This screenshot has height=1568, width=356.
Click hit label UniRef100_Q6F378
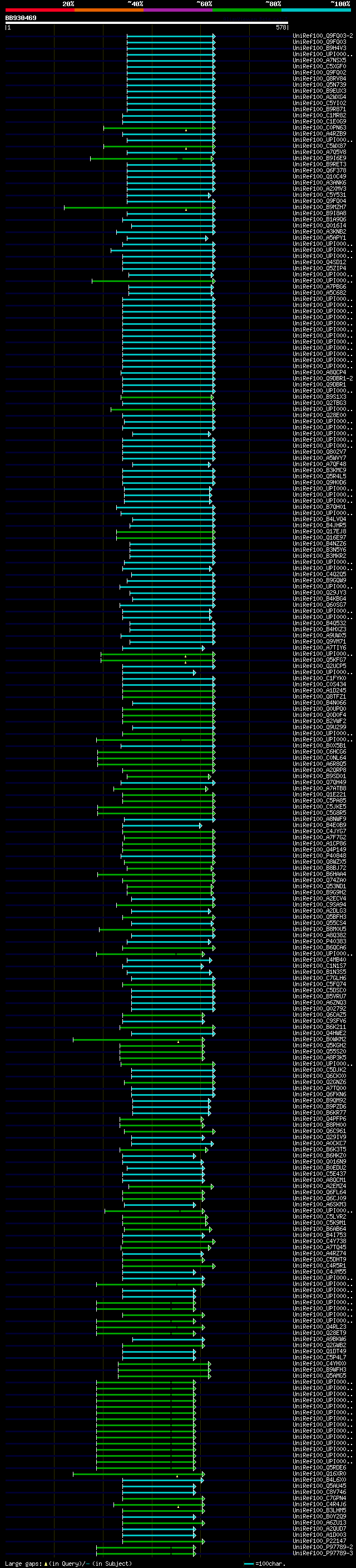tap(319, 170)
